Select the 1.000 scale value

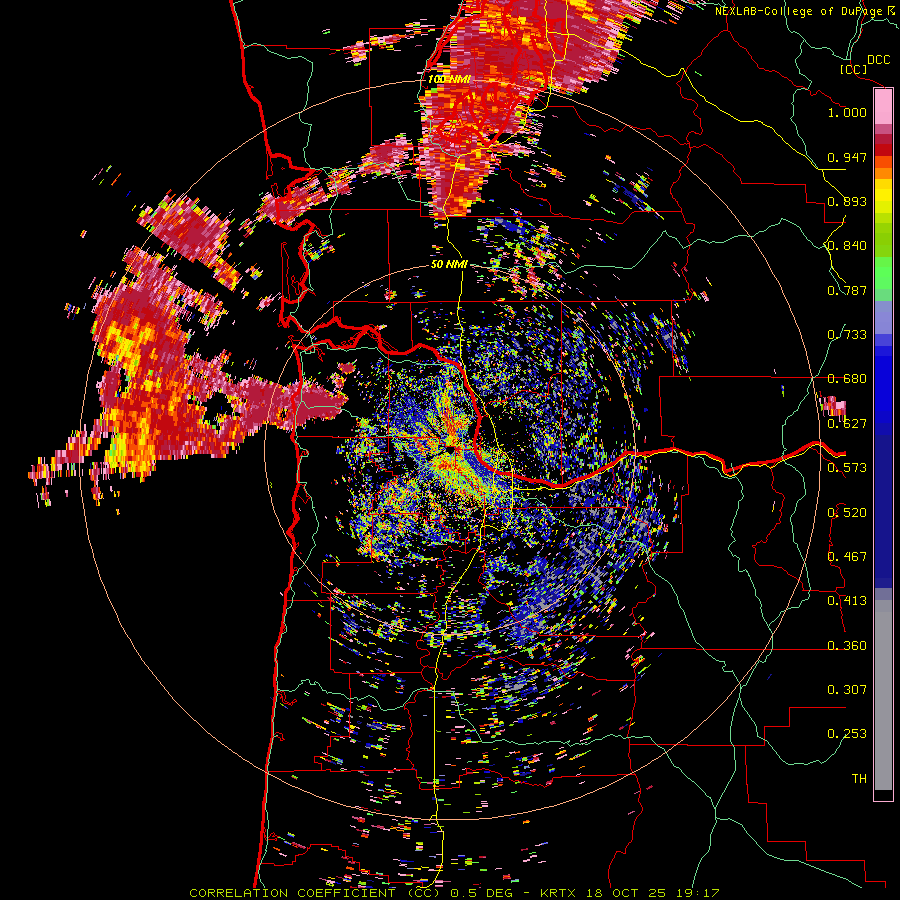[x=847, y=112]
